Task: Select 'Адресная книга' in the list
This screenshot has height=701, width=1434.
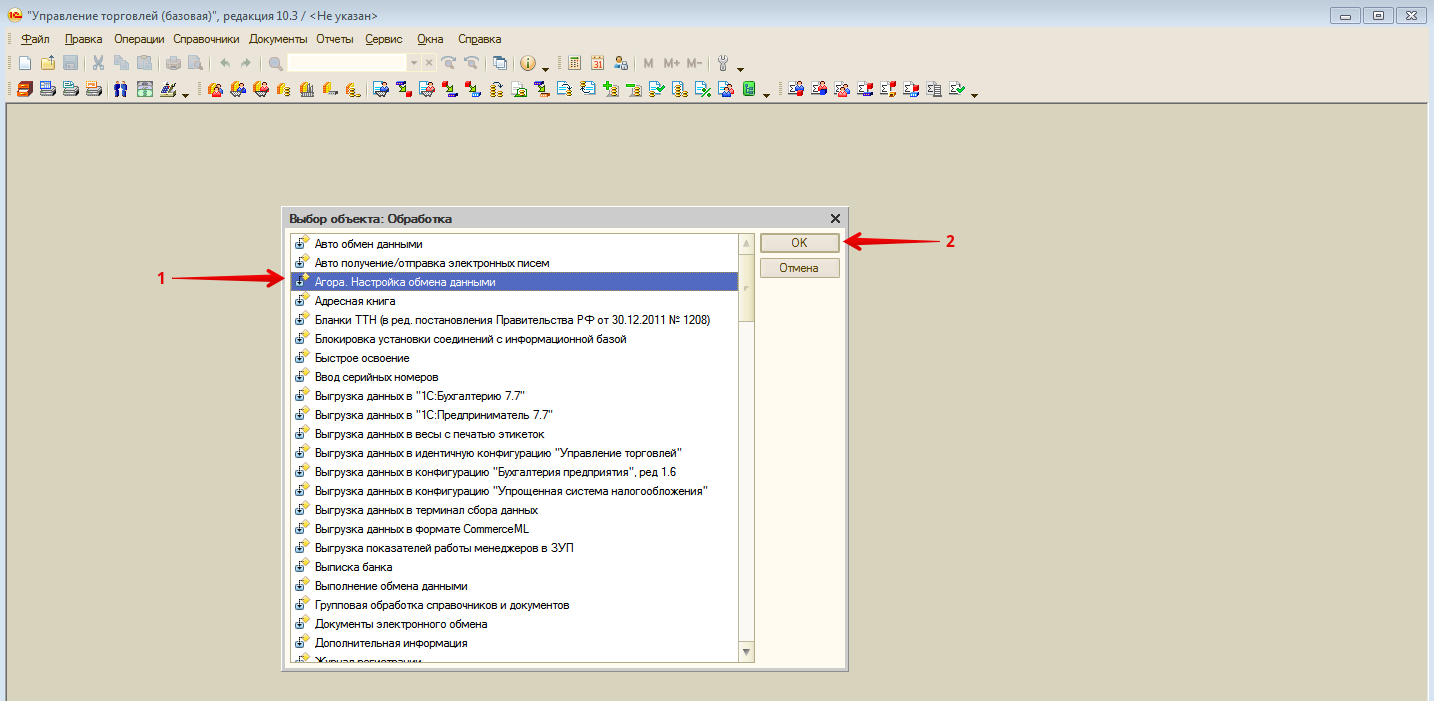Action: click(x=355, y=301)
